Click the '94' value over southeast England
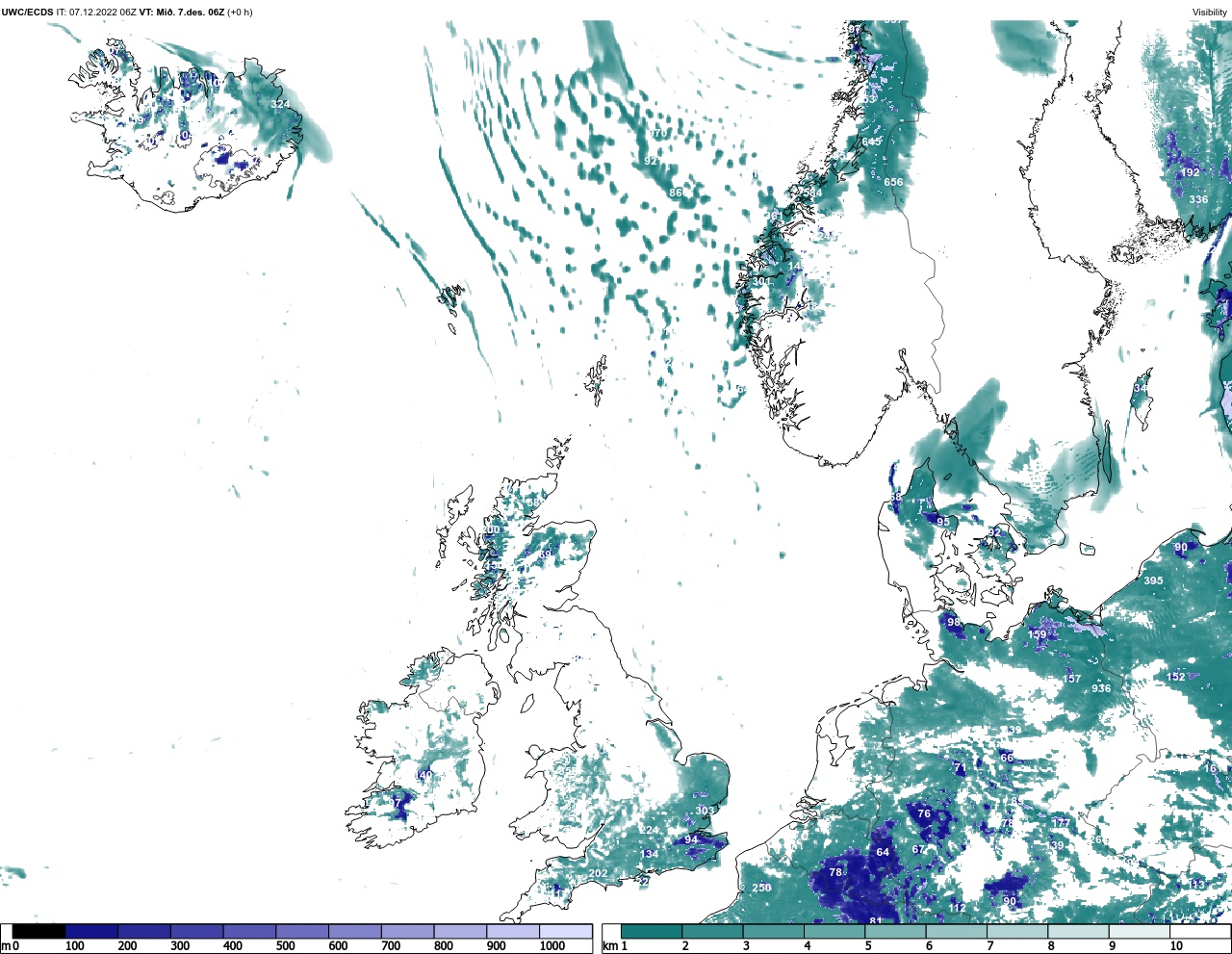Screen dimensions: 1232x954 [691, 839]
